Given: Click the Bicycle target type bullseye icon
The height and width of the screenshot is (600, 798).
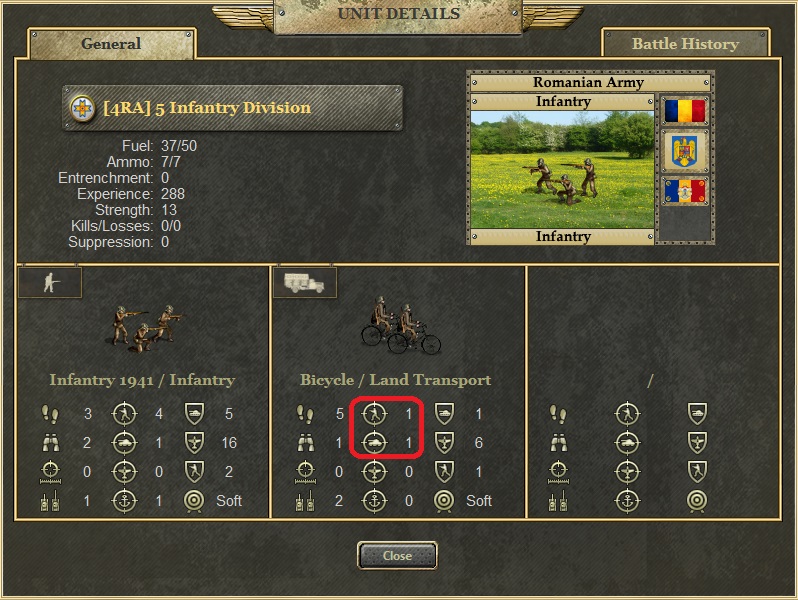Looking at the screenshot, I should (x=444, y=501).
